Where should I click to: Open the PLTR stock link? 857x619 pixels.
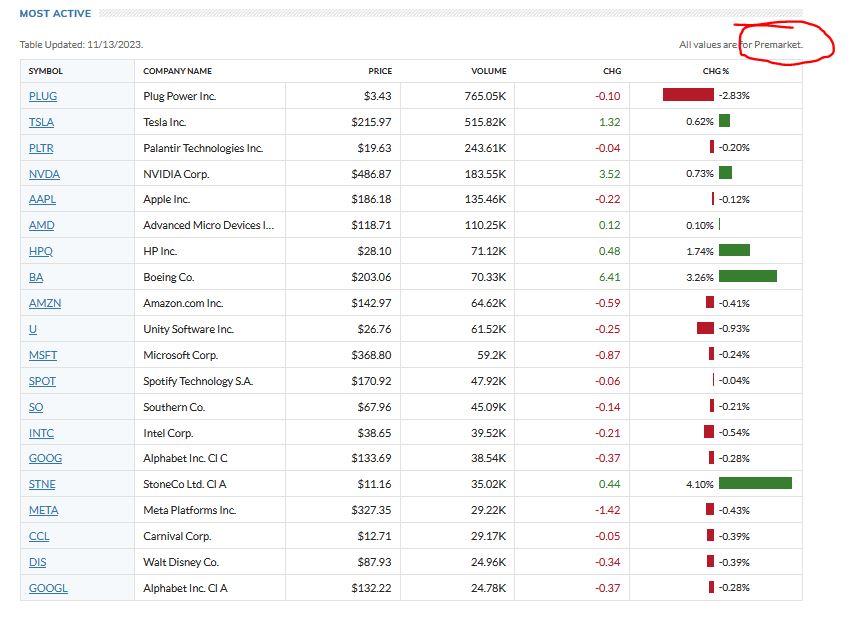(42, 148)
